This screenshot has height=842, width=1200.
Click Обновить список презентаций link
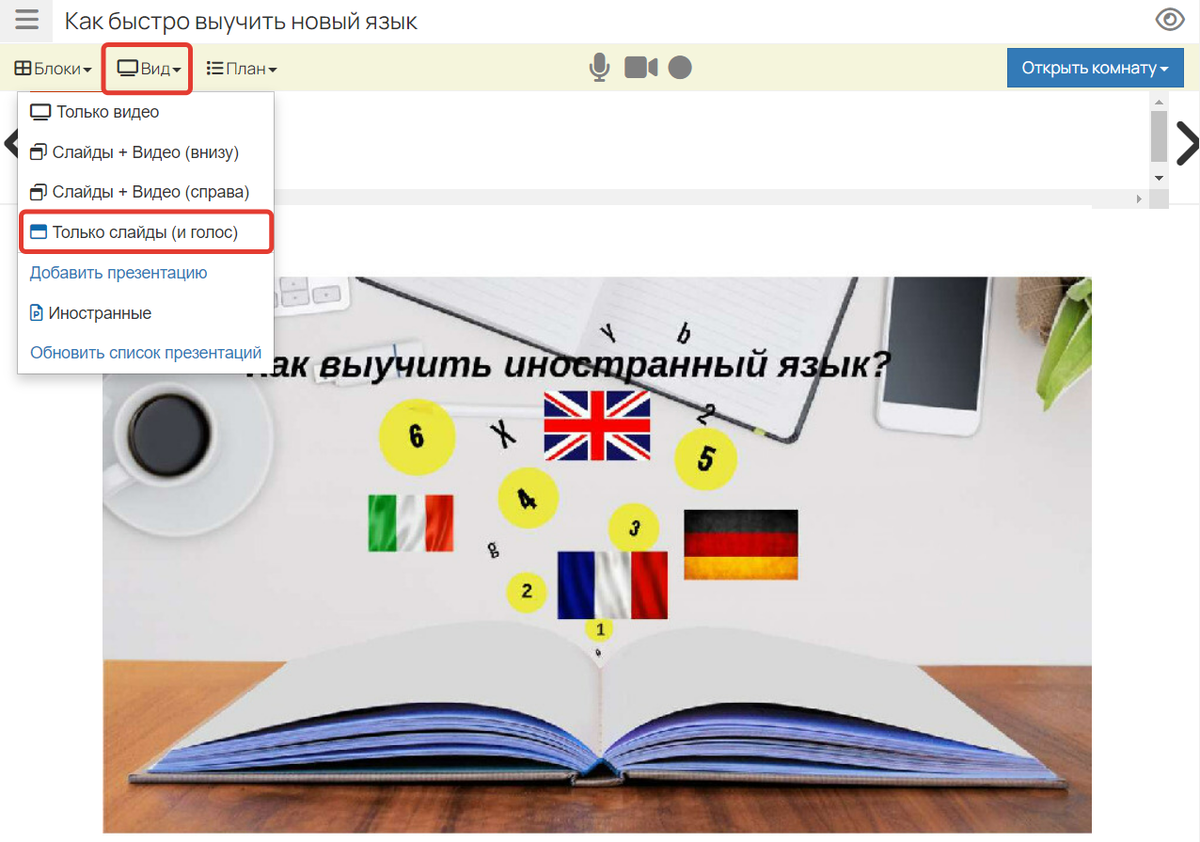145,353
